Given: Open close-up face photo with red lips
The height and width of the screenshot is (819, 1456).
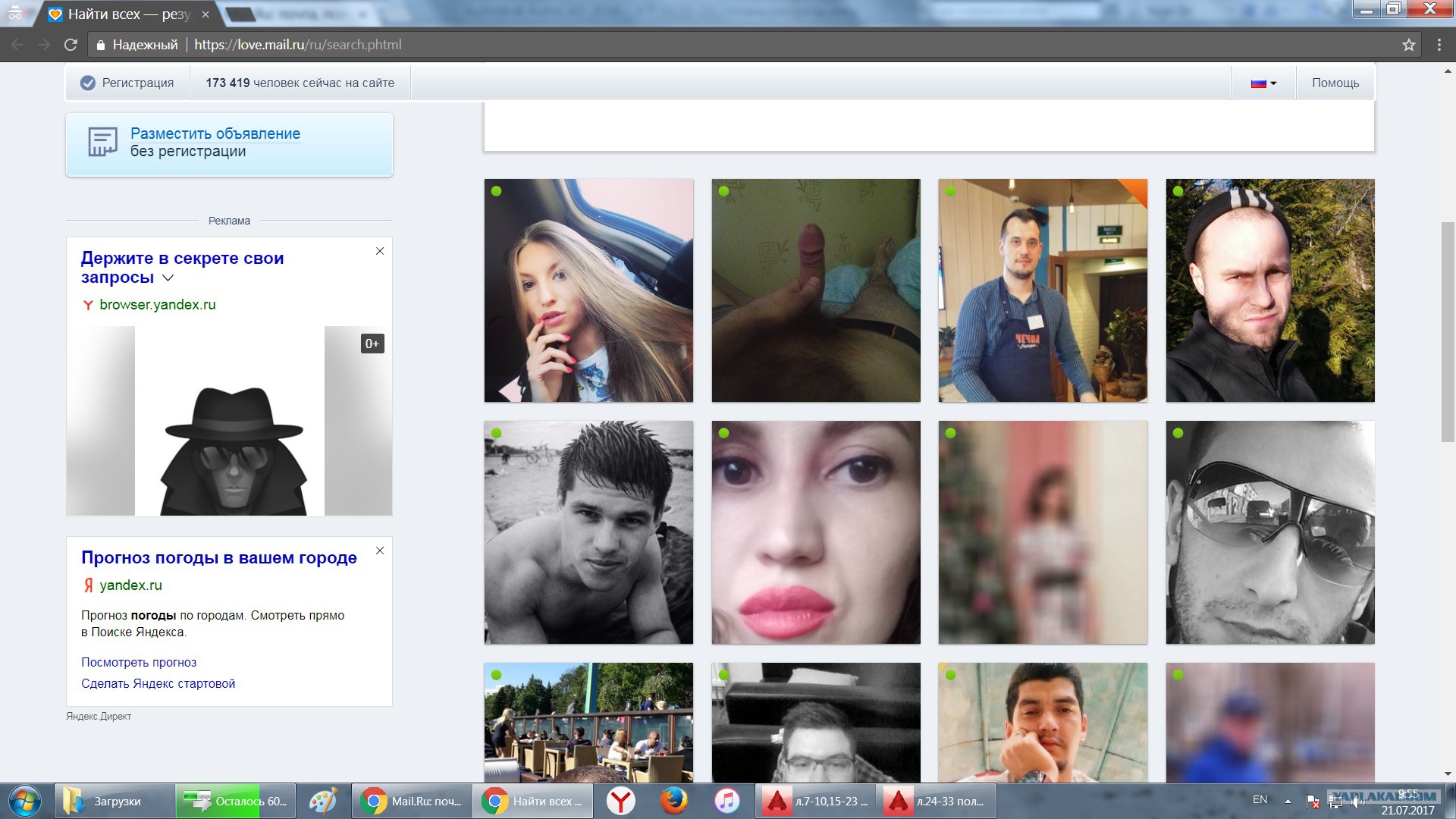Looking at the screenshot, I should [x=816, y=532].
